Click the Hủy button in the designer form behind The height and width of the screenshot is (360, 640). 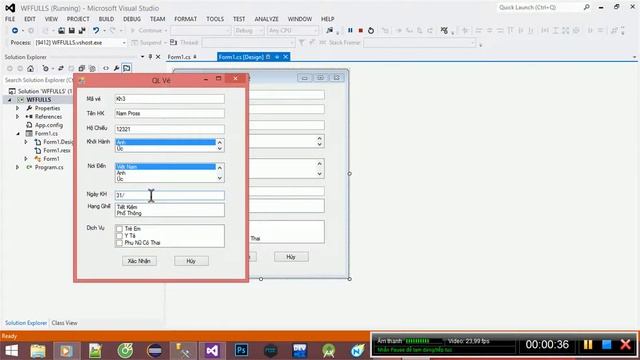(291, 257)
